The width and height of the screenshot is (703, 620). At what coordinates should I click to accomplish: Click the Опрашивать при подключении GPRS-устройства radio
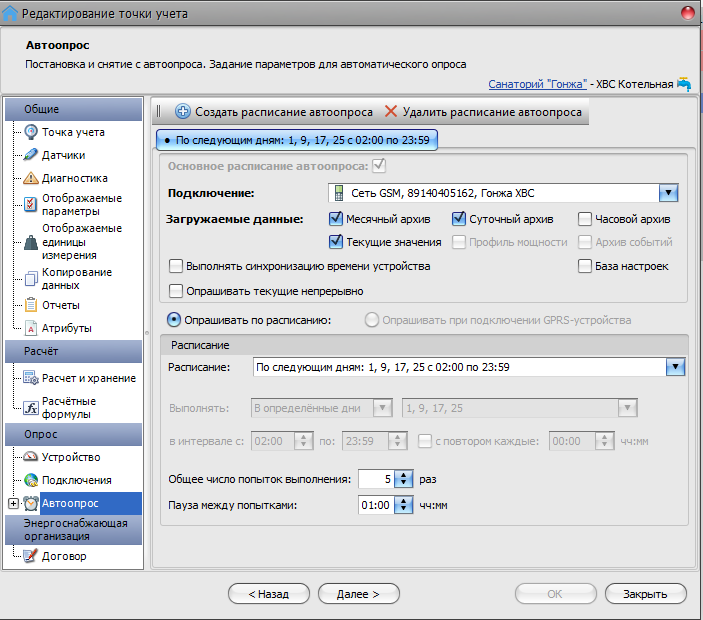[x=372, y=320]
